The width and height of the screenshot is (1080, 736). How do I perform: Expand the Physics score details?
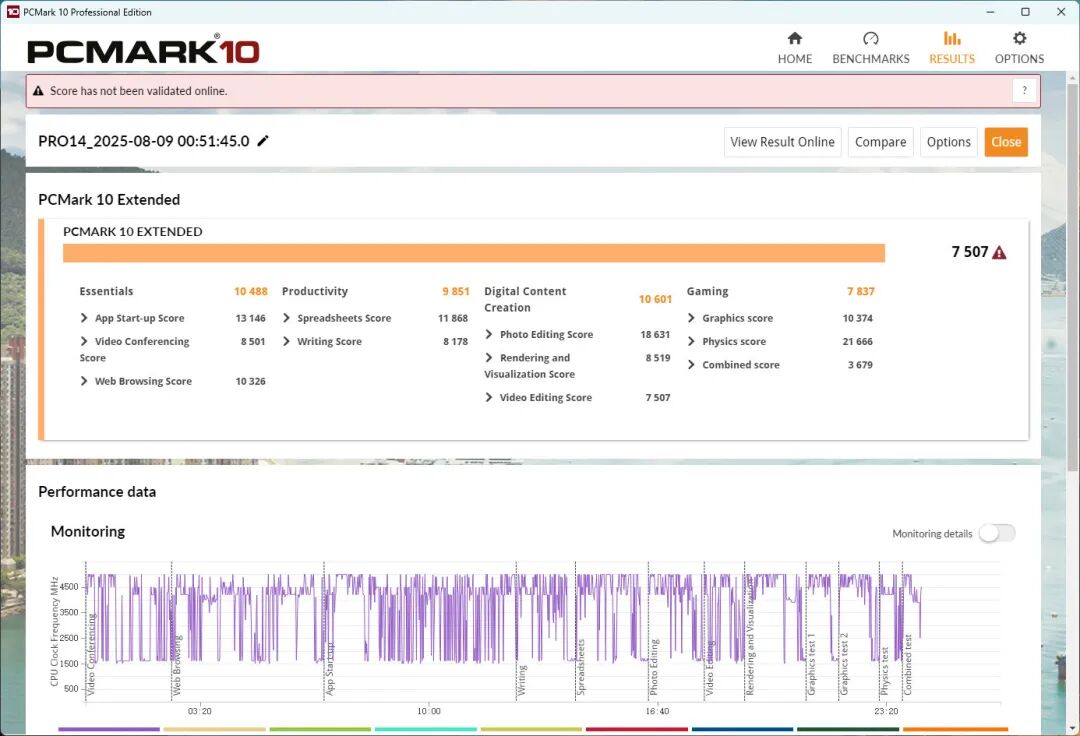point(692,341)
